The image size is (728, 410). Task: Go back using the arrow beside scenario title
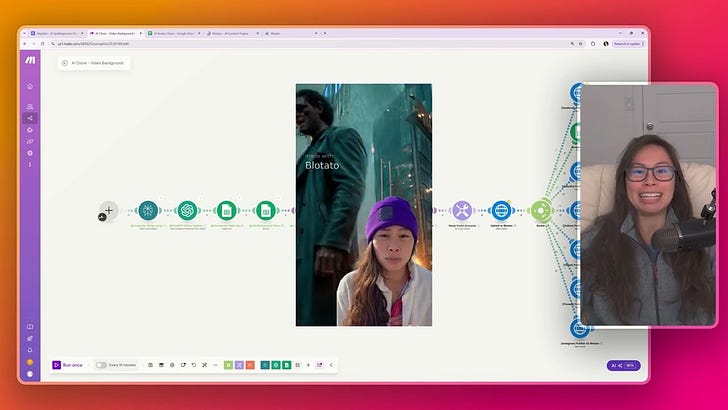pos(65,63)
